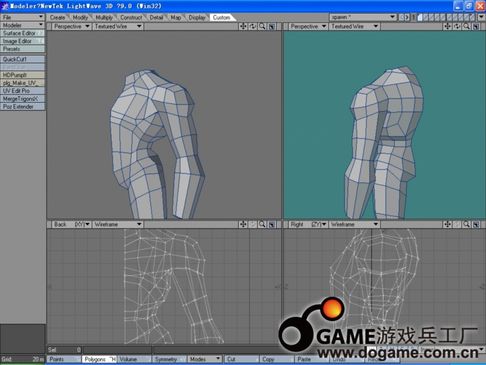The image size is (486, 365).
Task: Click the maximize icon in top-left Perspective viewport
Action: tap(272, 26)
